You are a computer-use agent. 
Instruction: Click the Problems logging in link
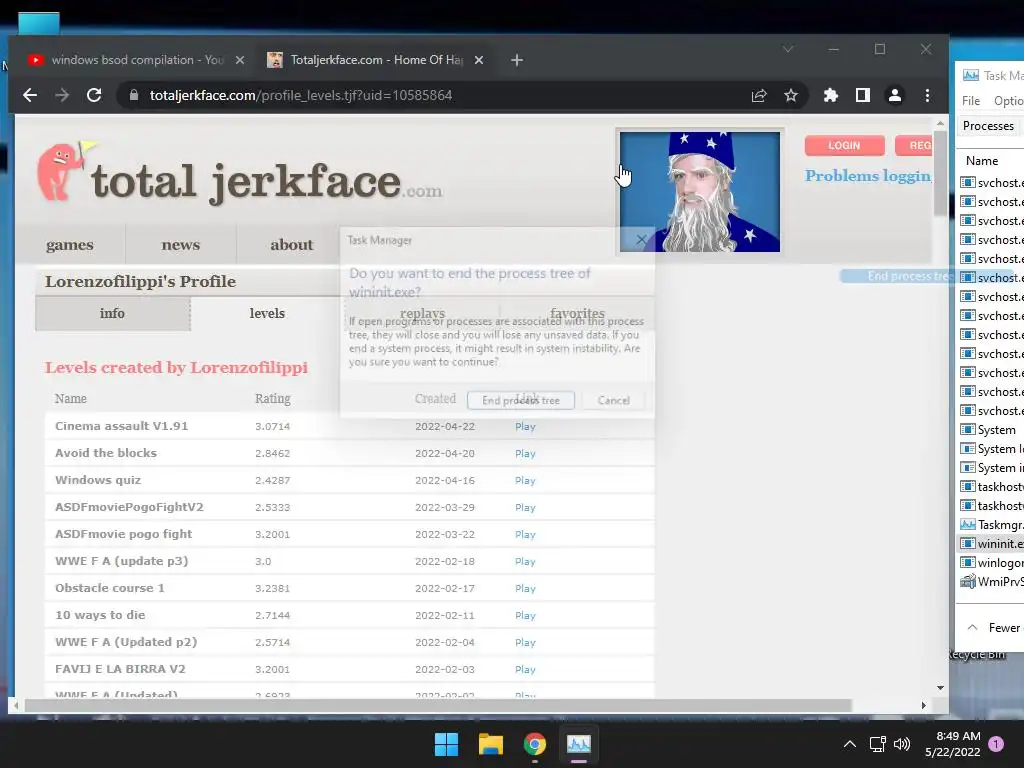(x=868, y=176)
